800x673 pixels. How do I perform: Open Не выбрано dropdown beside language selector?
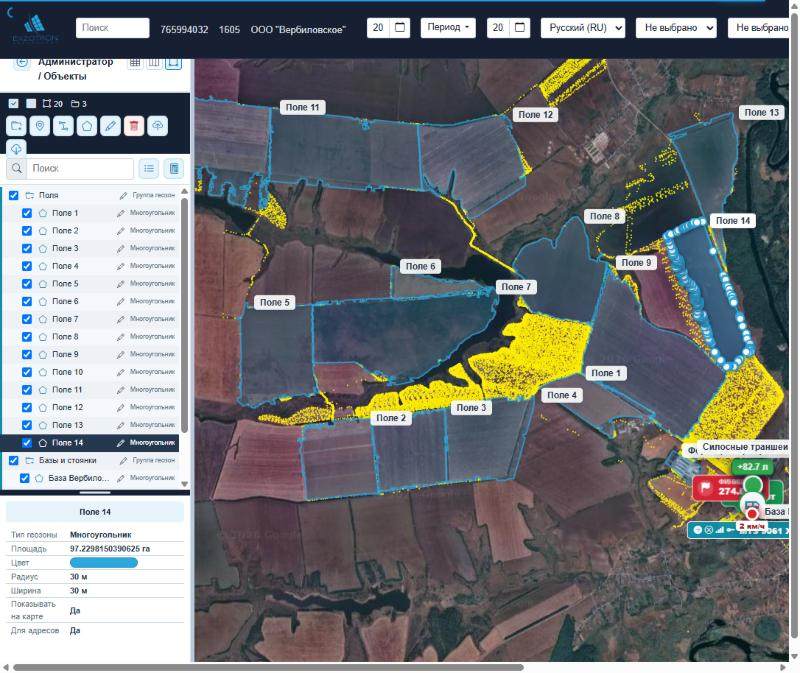(676, 28)
